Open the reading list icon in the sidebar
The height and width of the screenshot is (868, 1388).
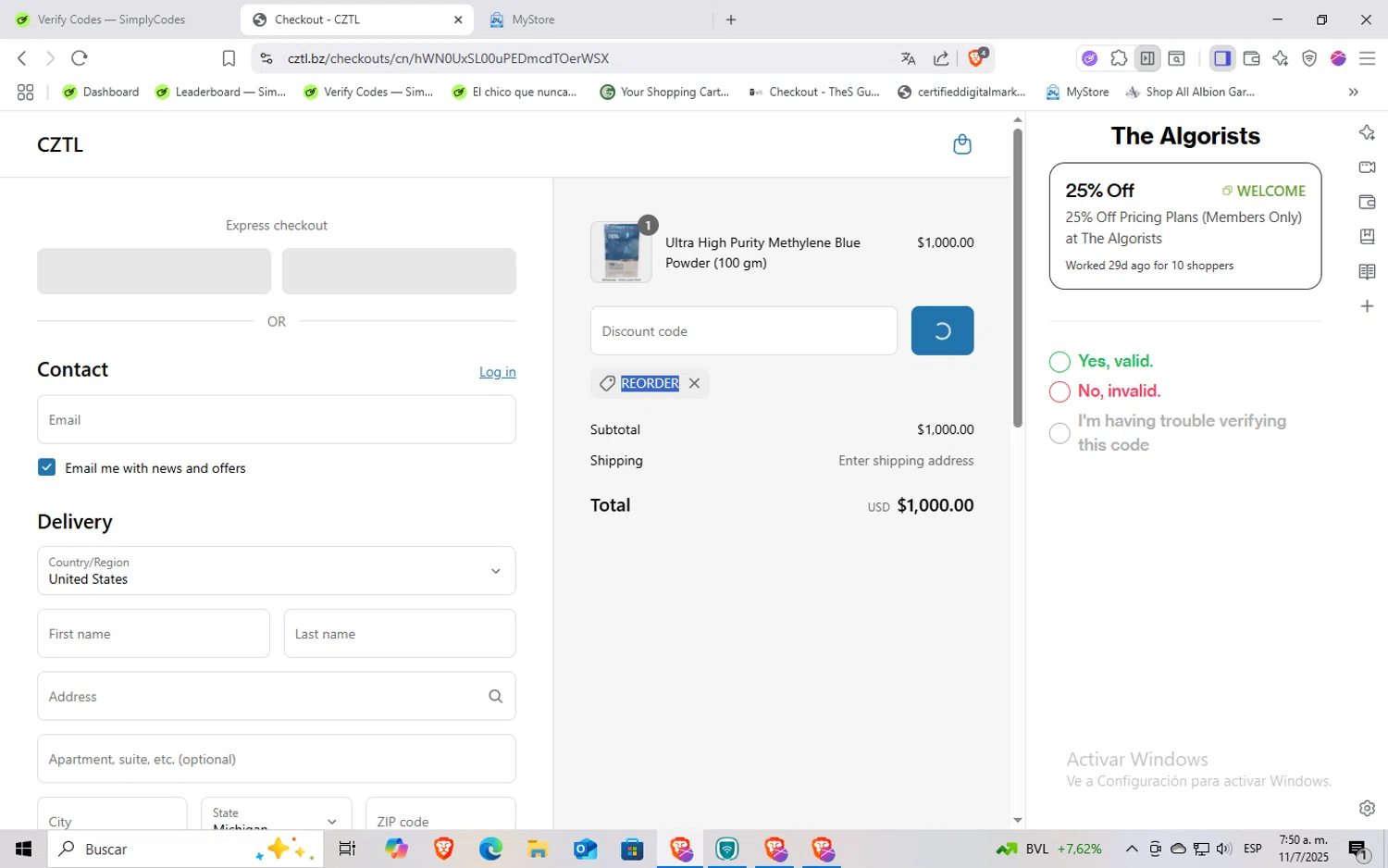(1367, 271)
